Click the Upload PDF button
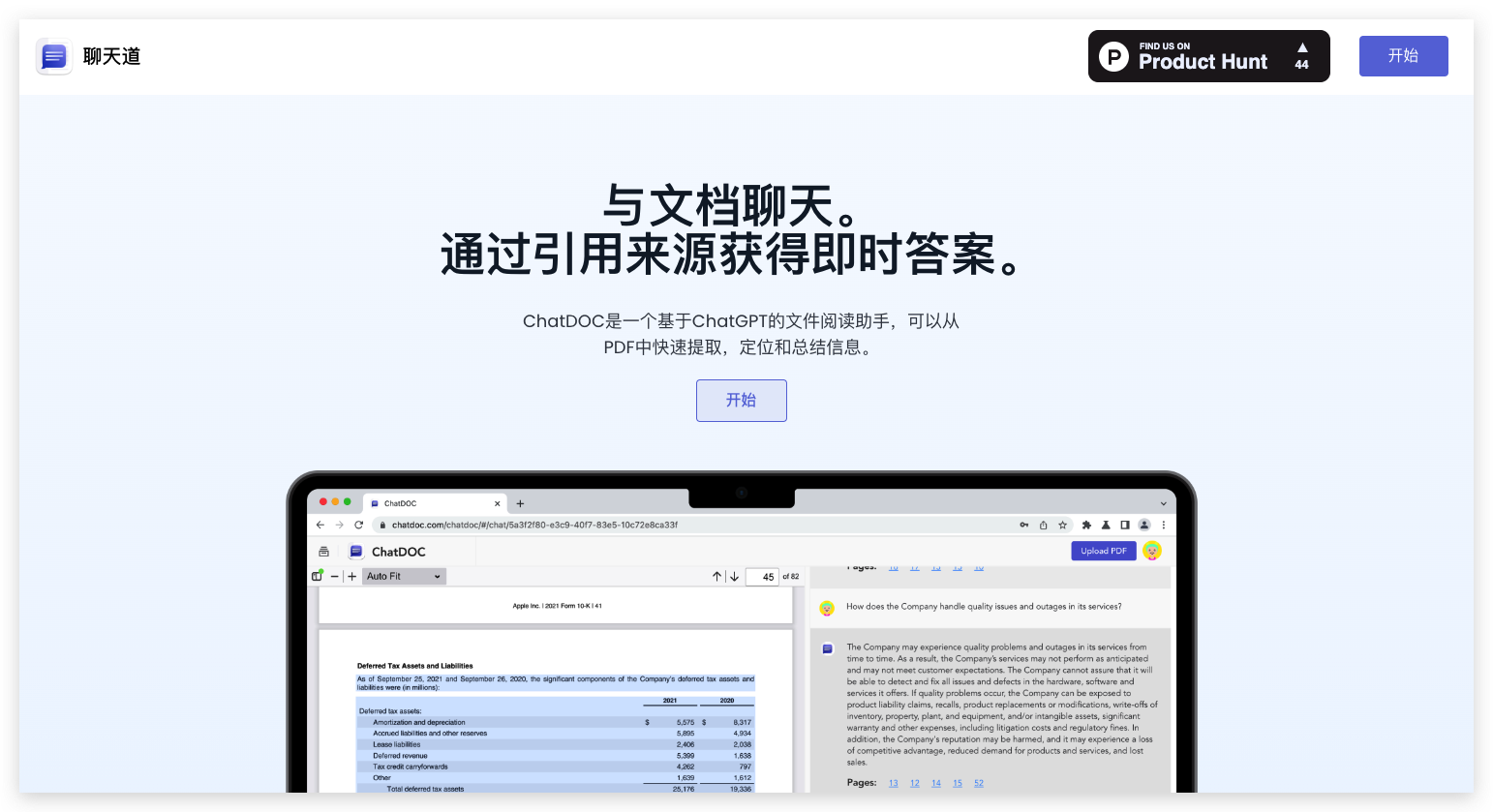The width and height of the screenshot is (1493, 812). coord(1104,551)
